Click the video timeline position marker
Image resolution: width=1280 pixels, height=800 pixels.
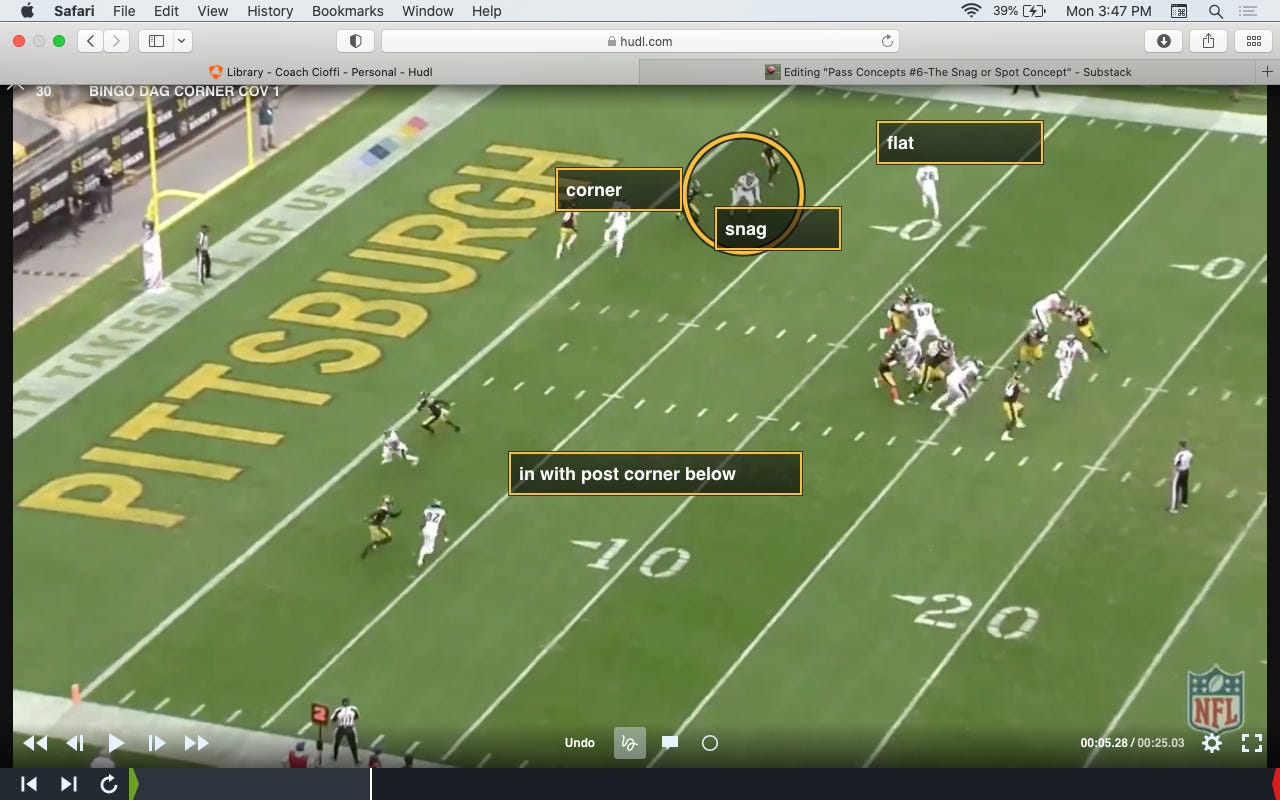click(x=371, y=784)
